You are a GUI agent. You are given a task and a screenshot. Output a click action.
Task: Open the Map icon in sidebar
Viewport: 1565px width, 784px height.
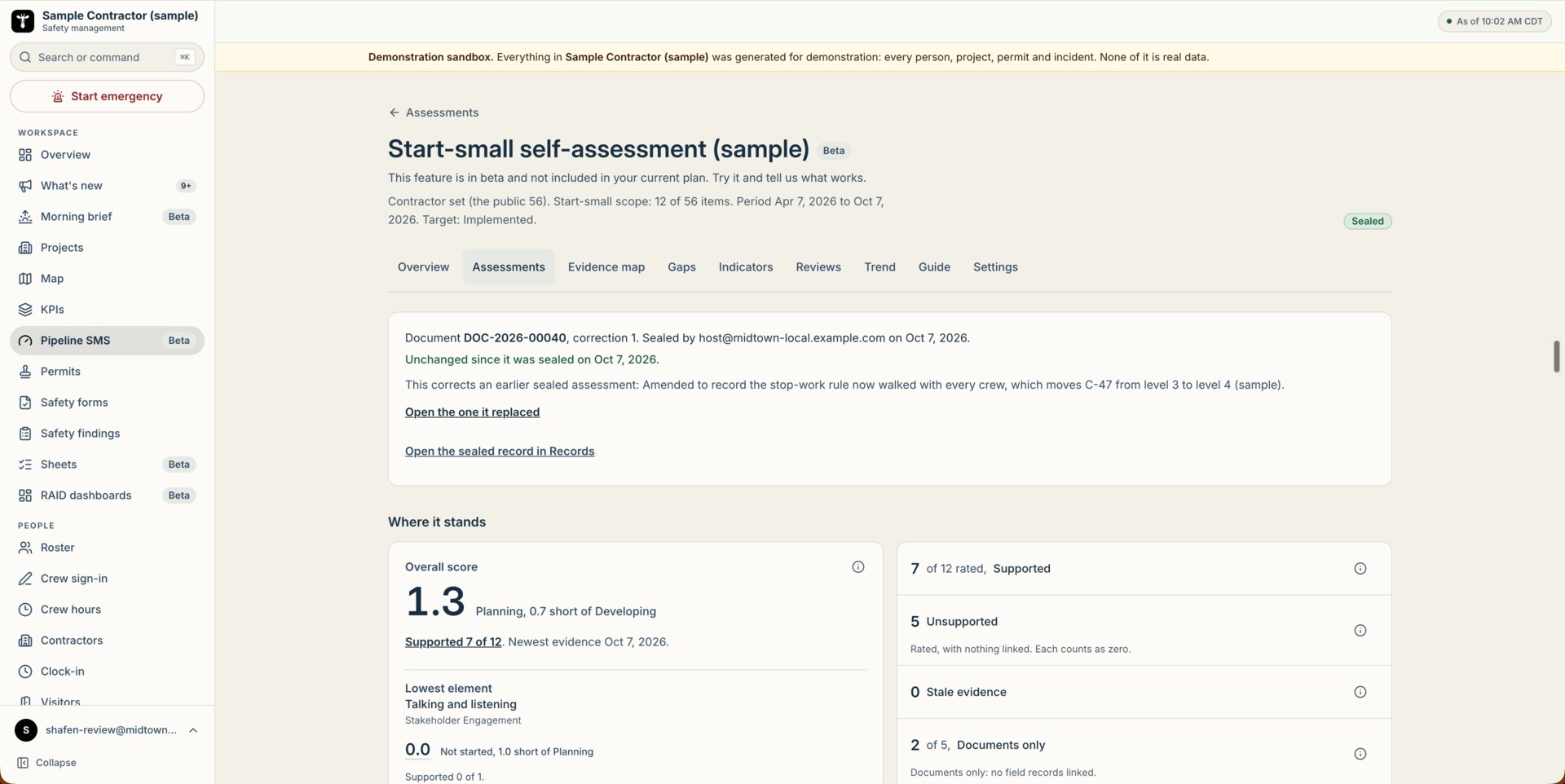point(25,279)
